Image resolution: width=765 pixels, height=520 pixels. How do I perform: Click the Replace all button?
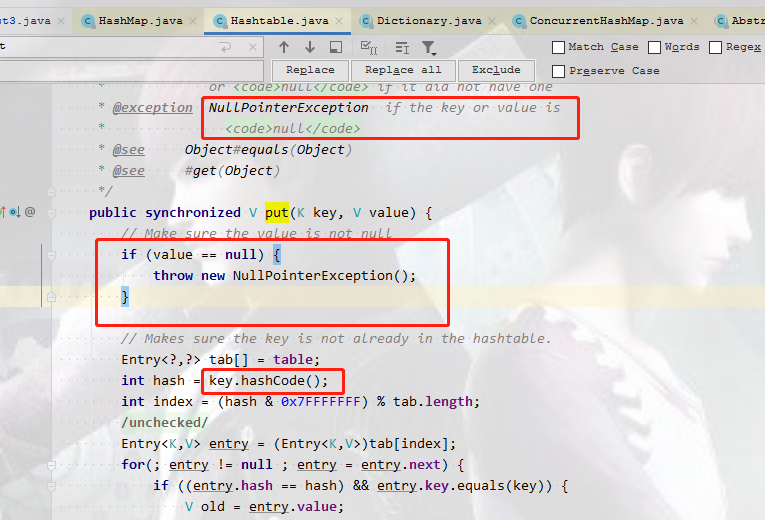[x=403, y=70]
